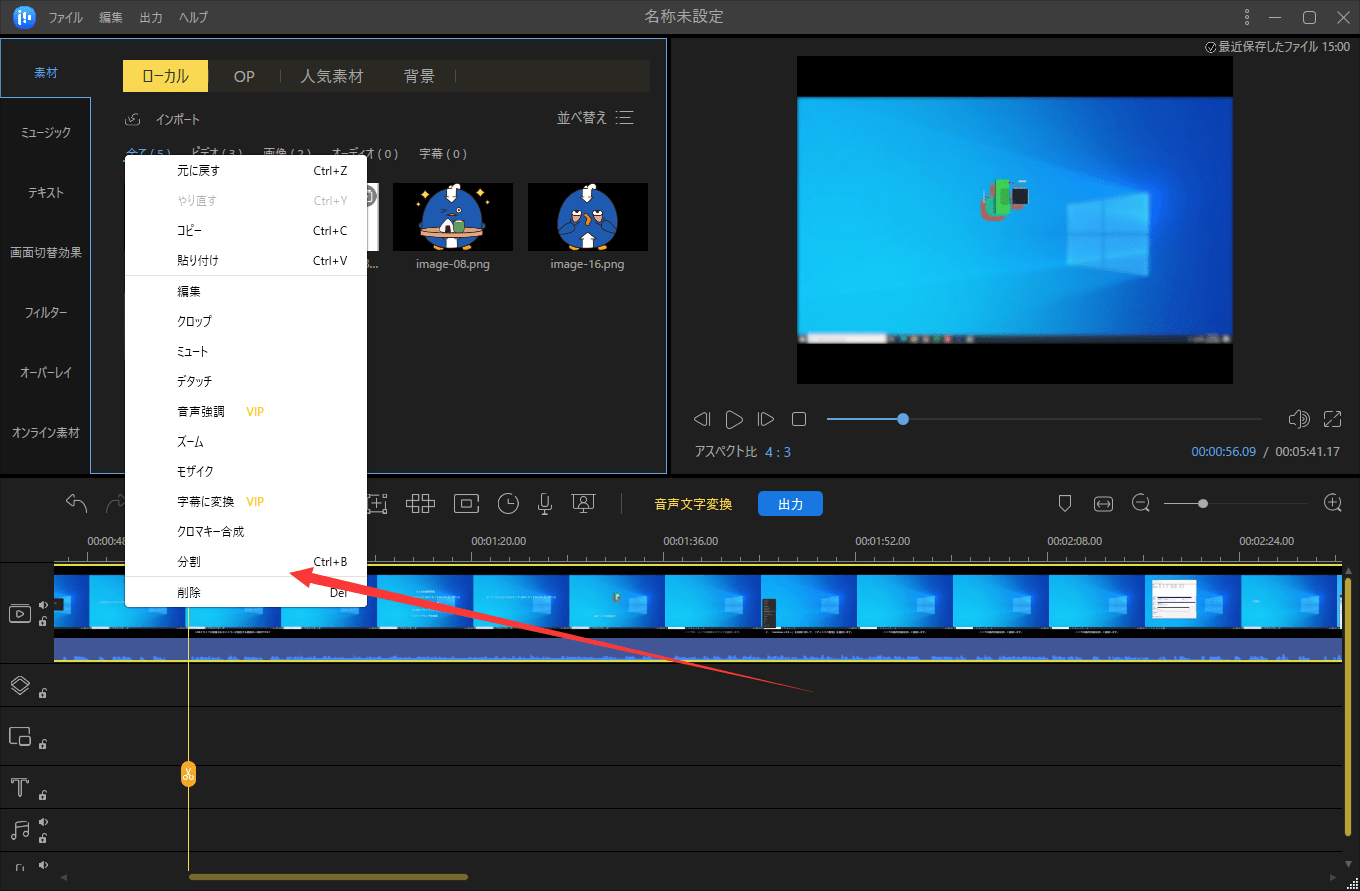The height and width of the screenshot is (891, 1360).
Task: Open the テキスト sidebar panel
Action: pyautogui.click(x=46, y=193)
